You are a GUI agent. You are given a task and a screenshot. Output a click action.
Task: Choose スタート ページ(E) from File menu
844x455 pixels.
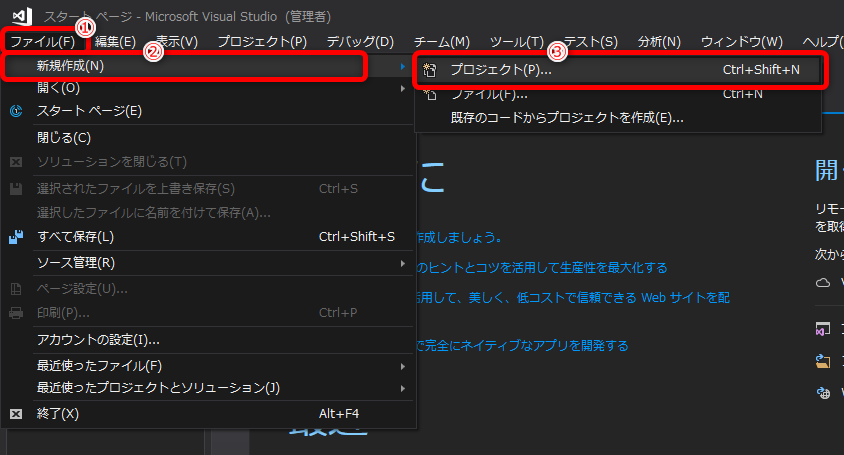click(209, 111)
